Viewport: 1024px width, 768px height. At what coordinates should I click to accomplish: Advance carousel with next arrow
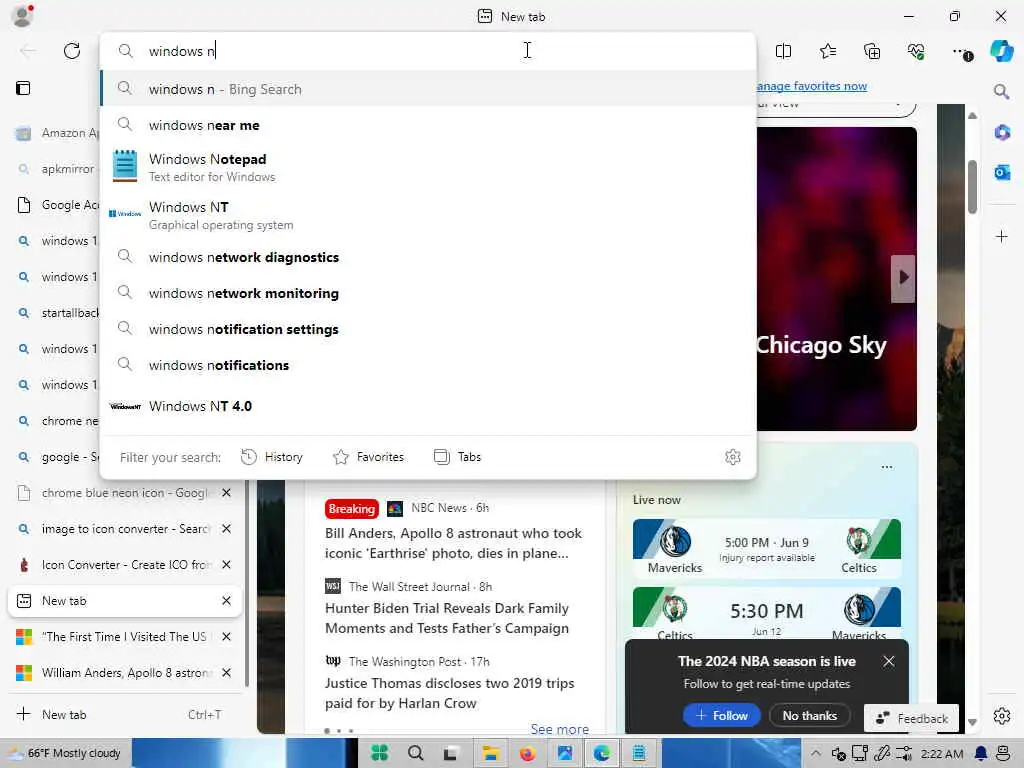(x=903, y=278)
